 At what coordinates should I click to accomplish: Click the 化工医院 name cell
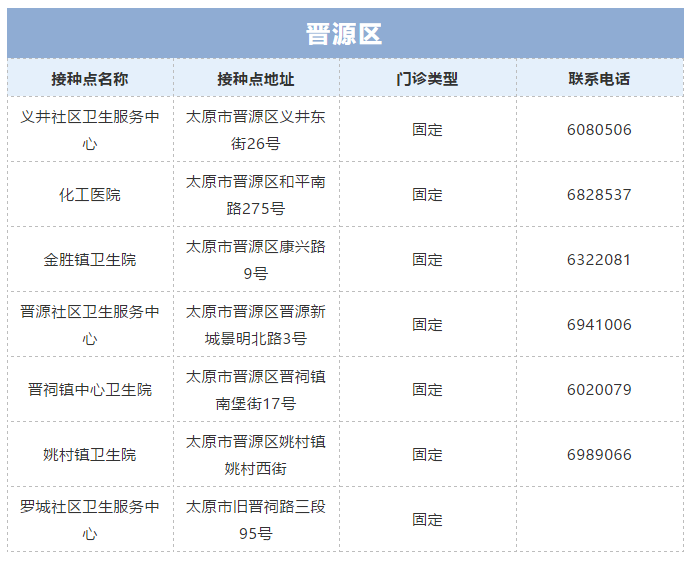[90, 195]
